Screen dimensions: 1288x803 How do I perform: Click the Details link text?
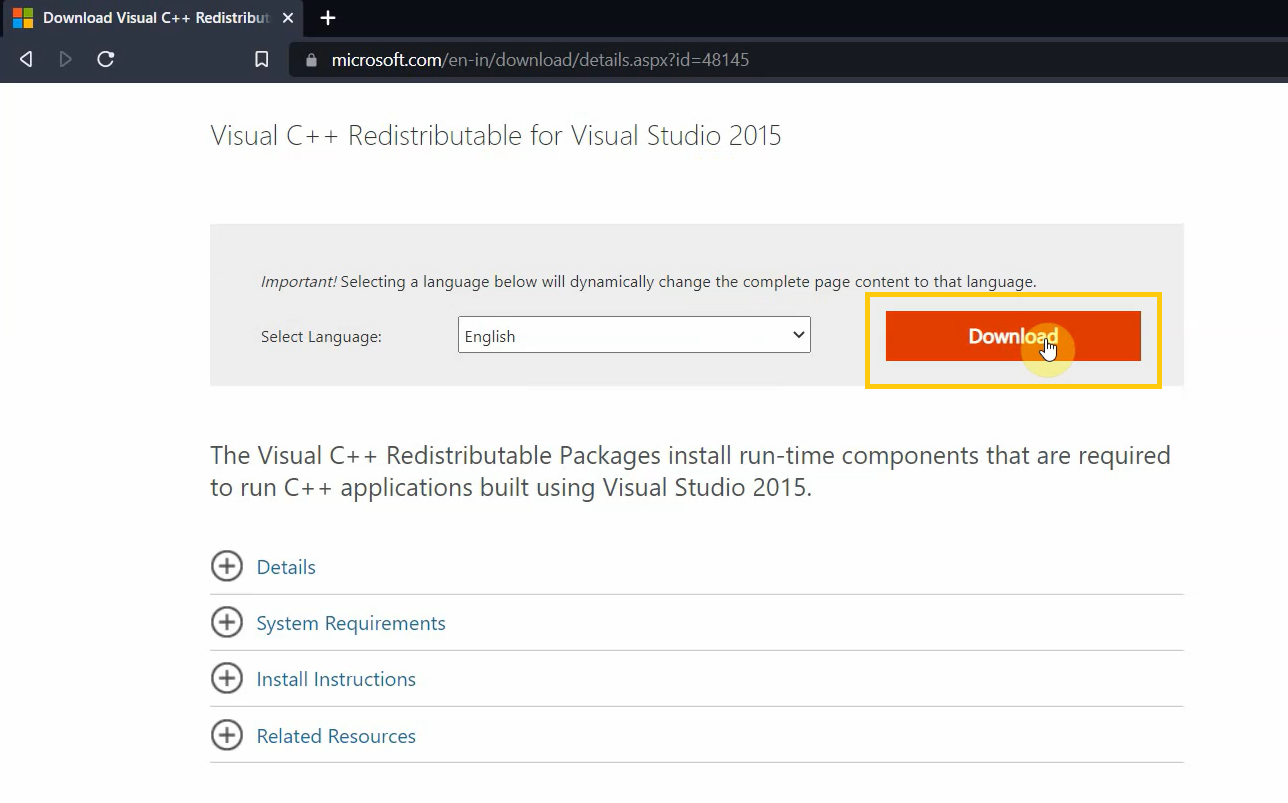point(286,567)
